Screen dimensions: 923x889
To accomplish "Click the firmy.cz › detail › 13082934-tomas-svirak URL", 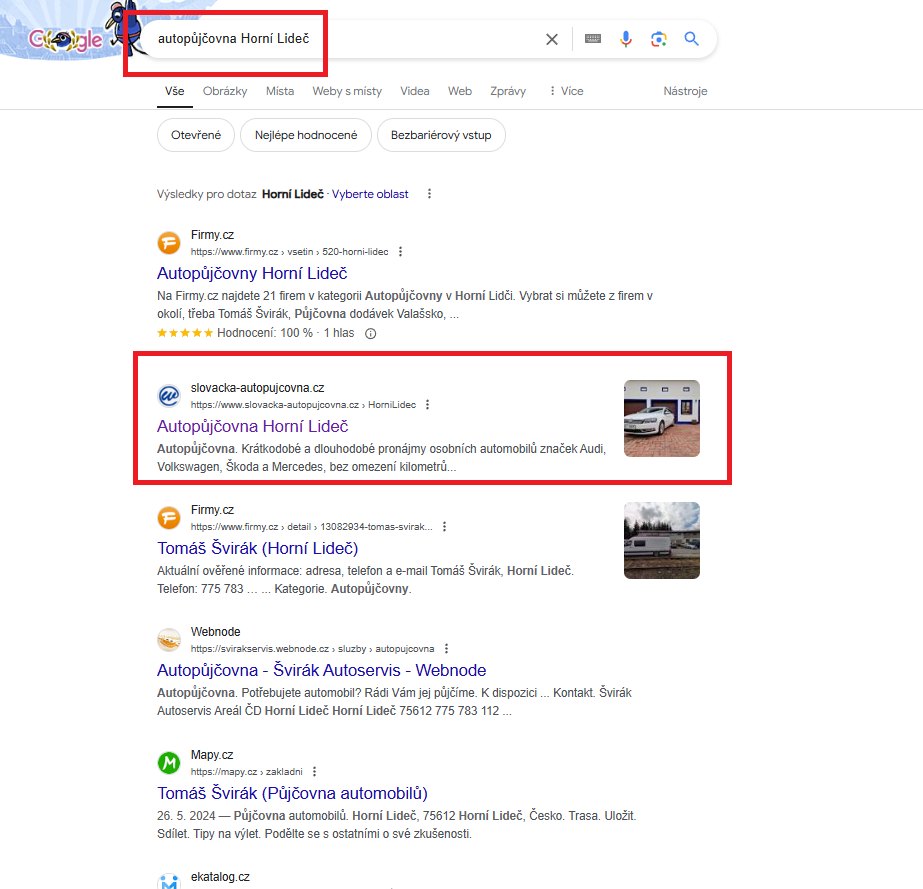I will [311, 527].
